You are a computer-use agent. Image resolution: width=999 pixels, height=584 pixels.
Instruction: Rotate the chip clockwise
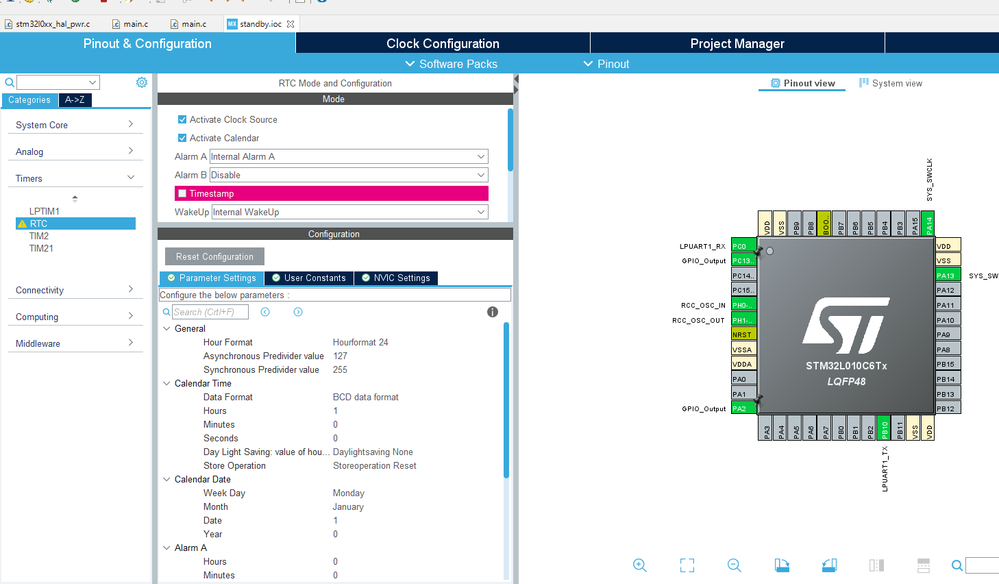pyautogui.click(x=782, y=565)
